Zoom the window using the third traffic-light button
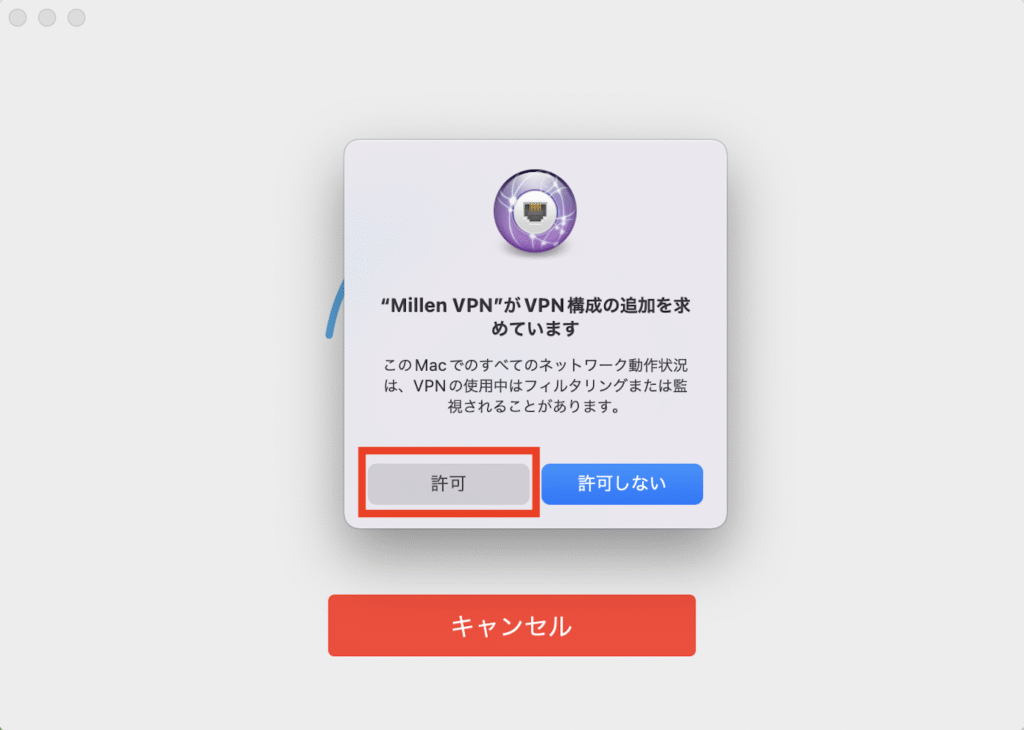The image size is (1024, 730). coord(76,18)
